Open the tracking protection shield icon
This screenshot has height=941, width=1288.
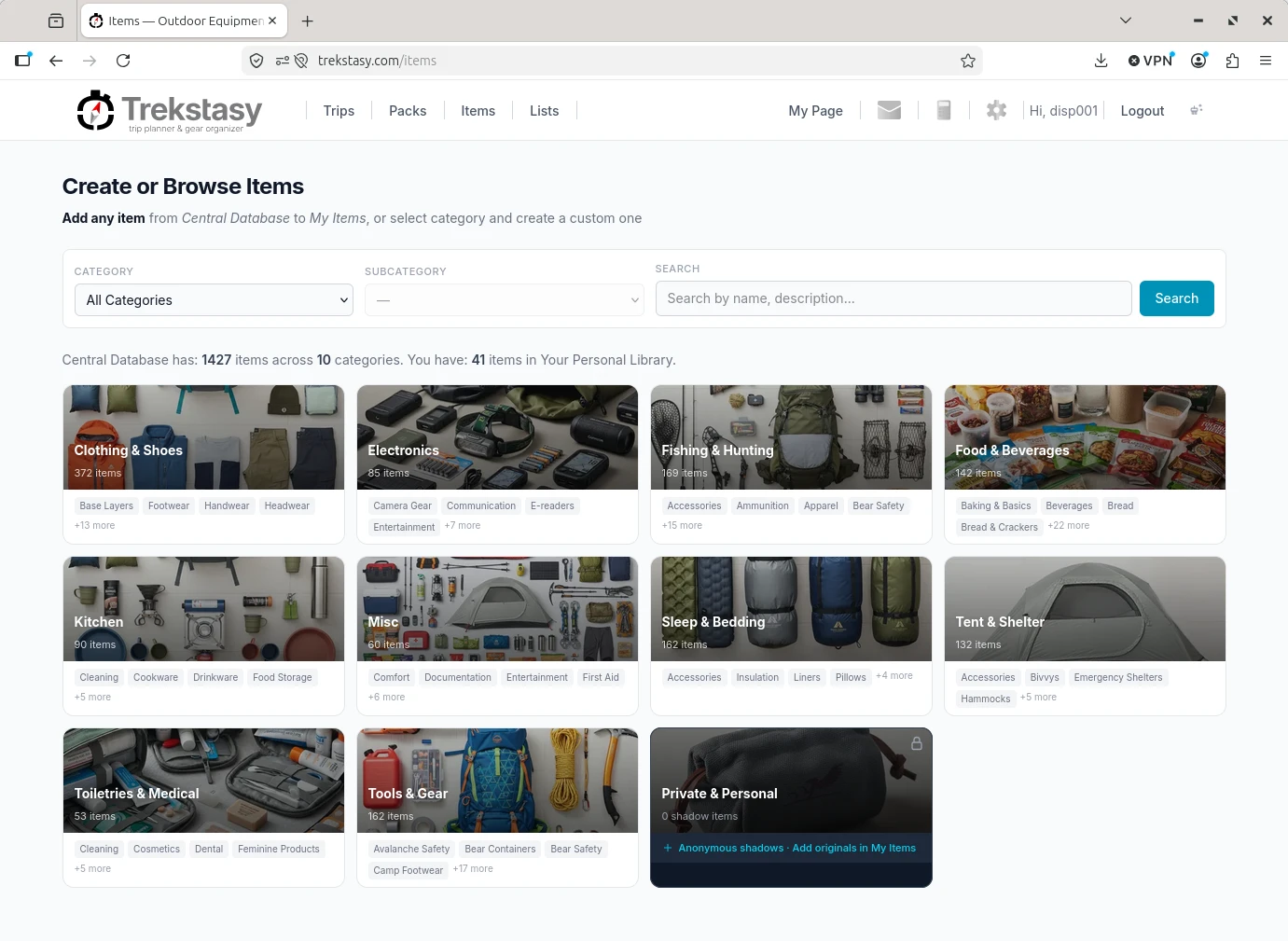point(256,61)
